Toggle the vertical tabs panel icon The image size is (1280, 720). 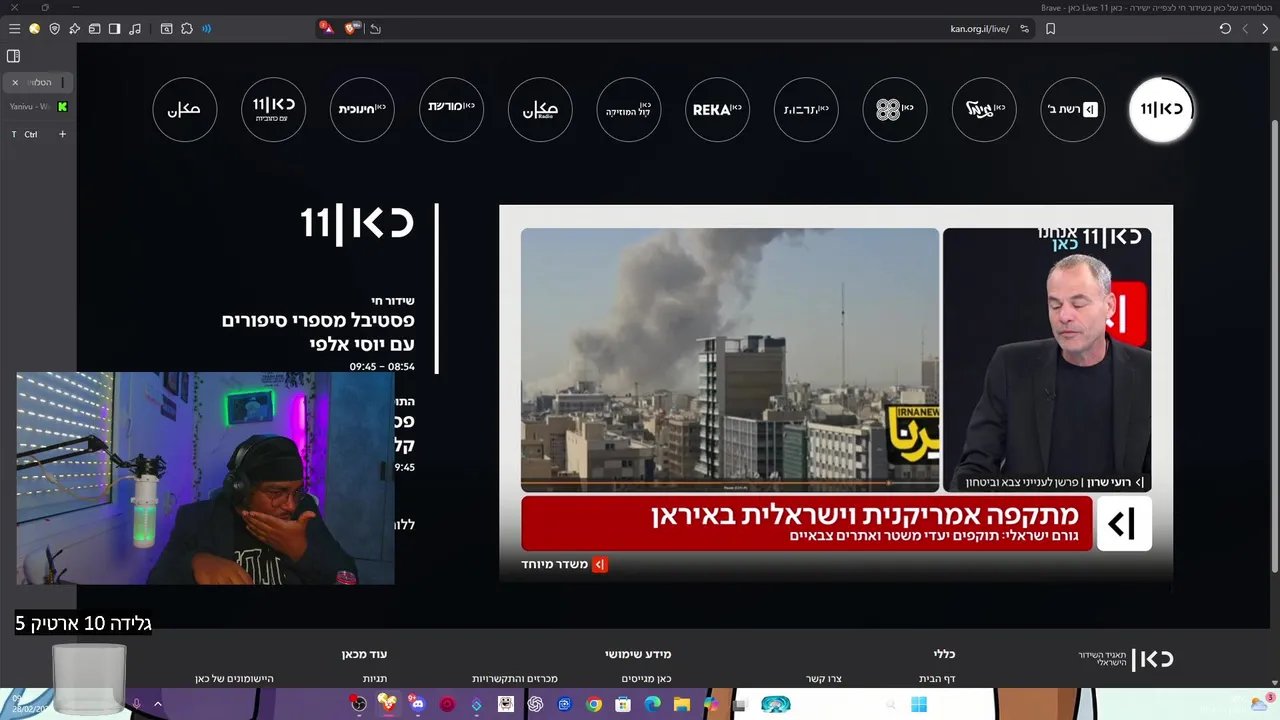[13, 56]
